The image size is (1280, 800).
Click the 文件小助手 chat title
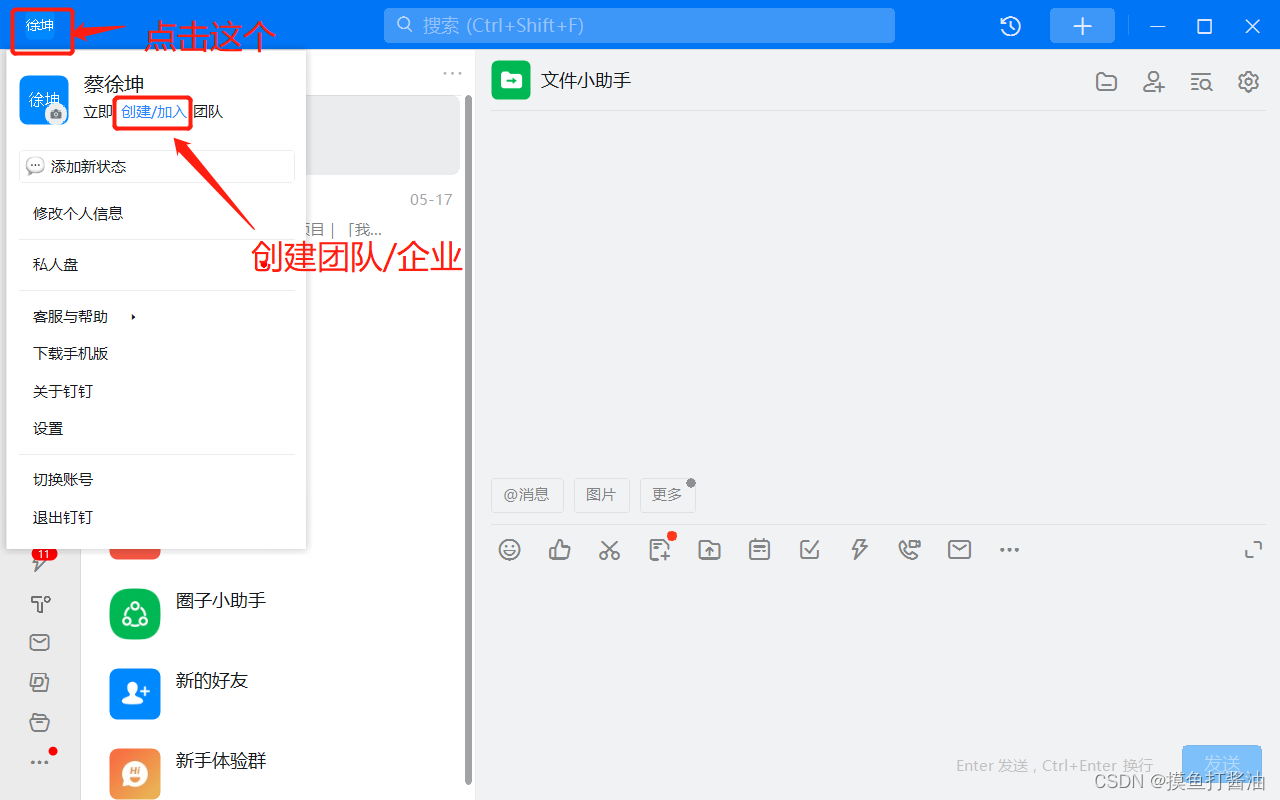click(x=586, y=80)
